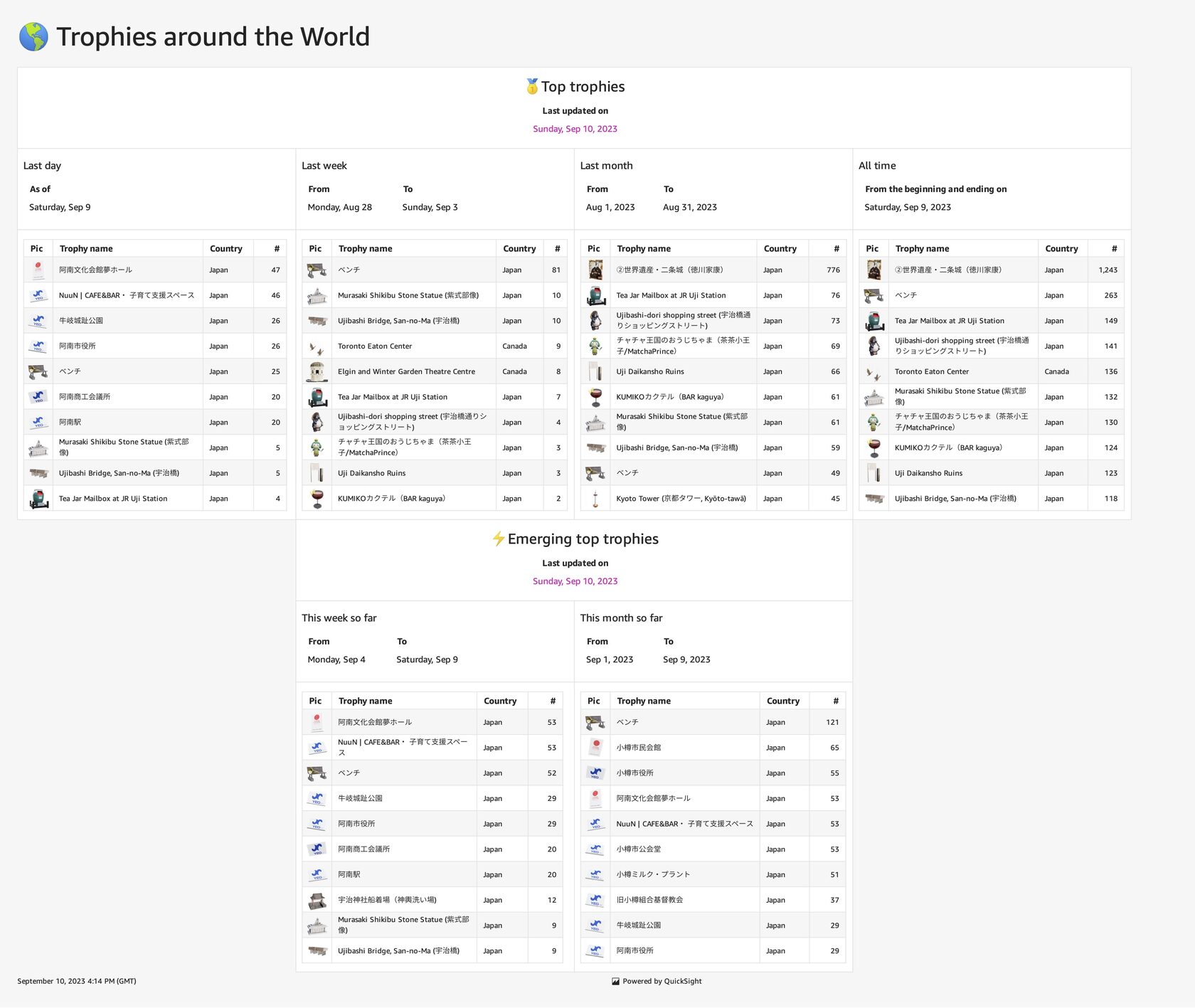Click the Last day panel header

tap(42, 165)
